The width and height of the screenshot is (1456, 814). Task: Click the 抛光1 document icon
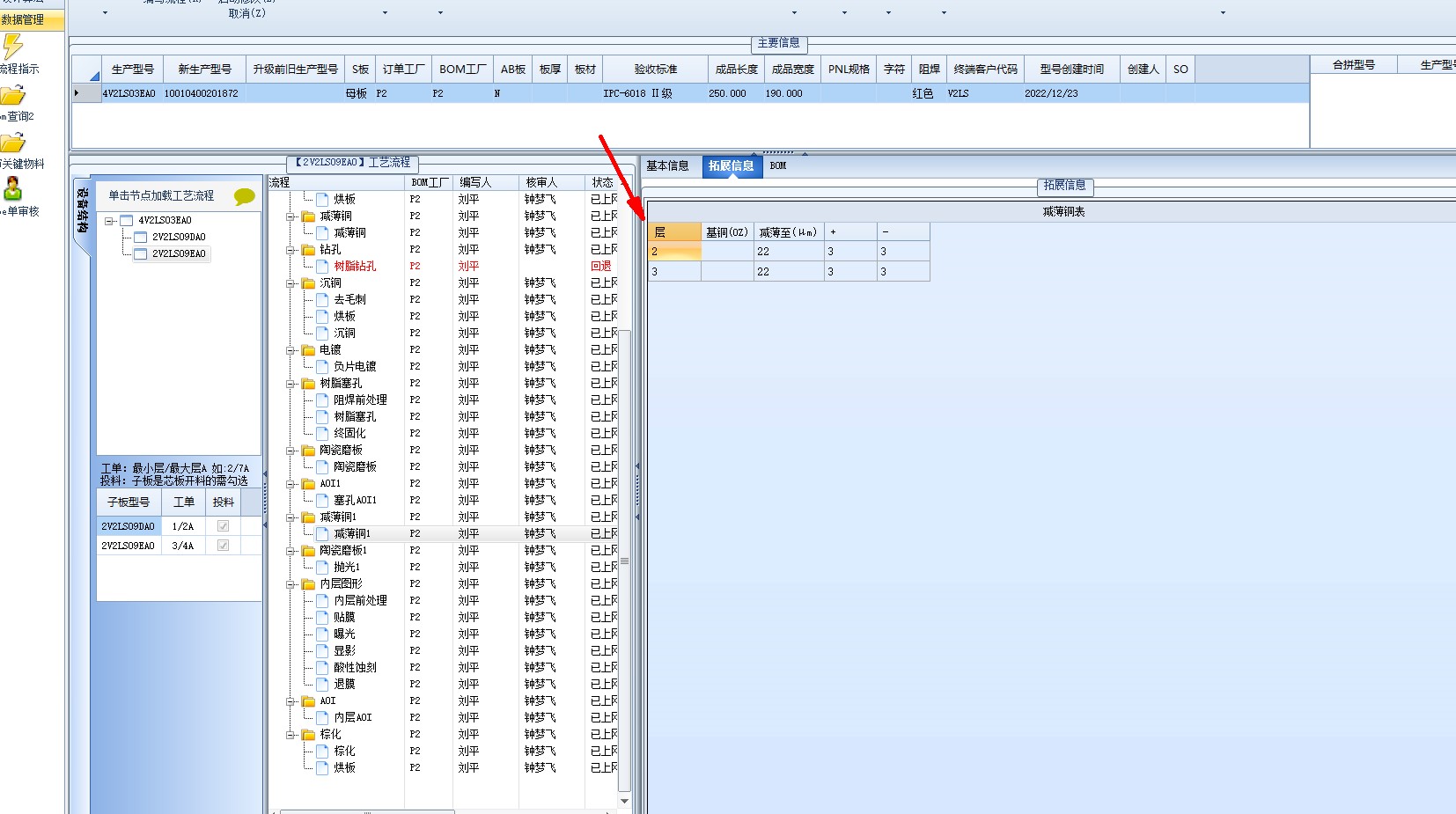[x=322, y=567]
